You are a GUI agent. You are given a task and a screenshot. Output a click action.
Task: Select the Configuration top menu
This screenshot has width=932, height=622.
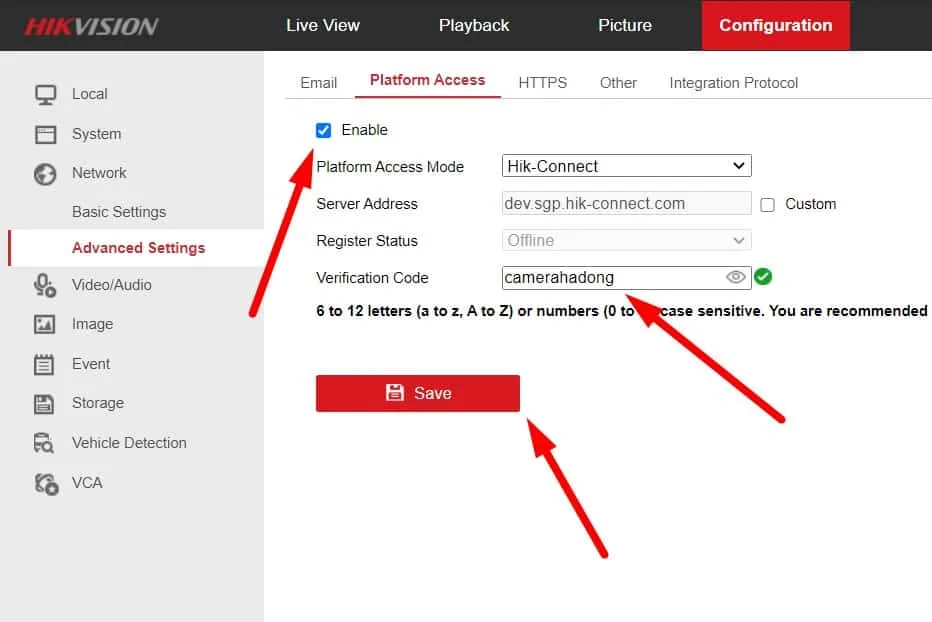pos(776,26)
